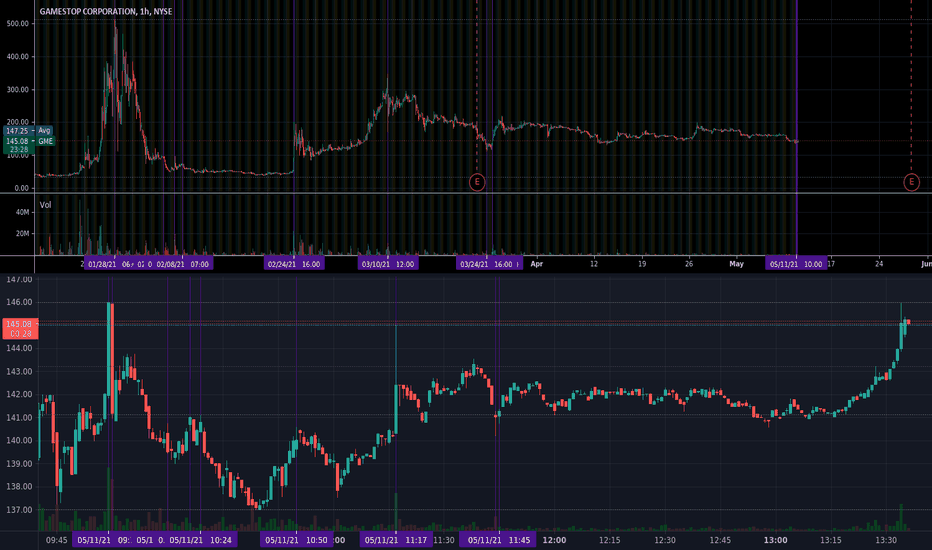The width and height of the screenshot is (932, 550).
Task: Click the 24 date label on upper time axis
Action: [879, 264]
